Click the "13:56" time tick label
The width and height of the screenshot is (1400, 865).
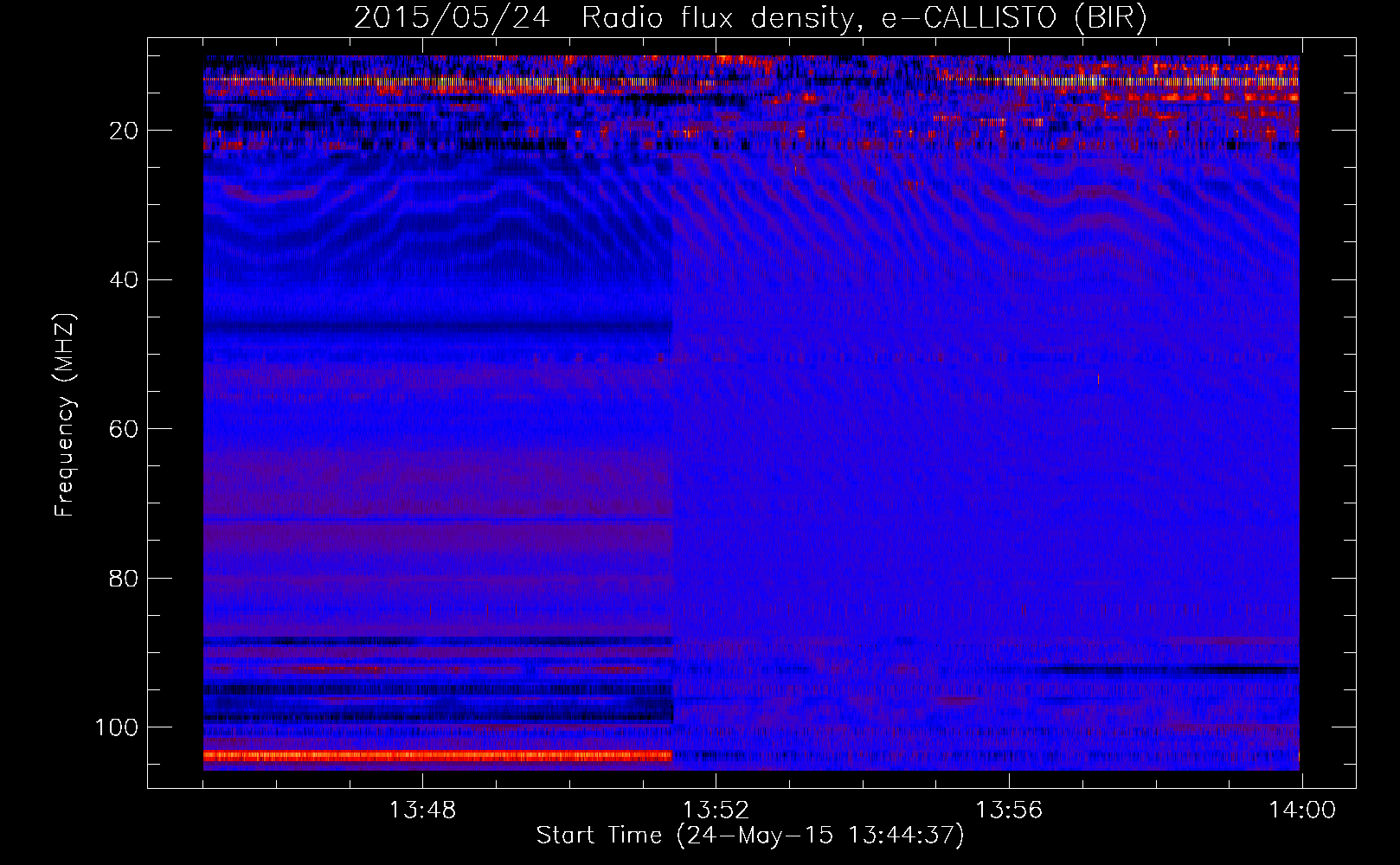[1009, 811]
